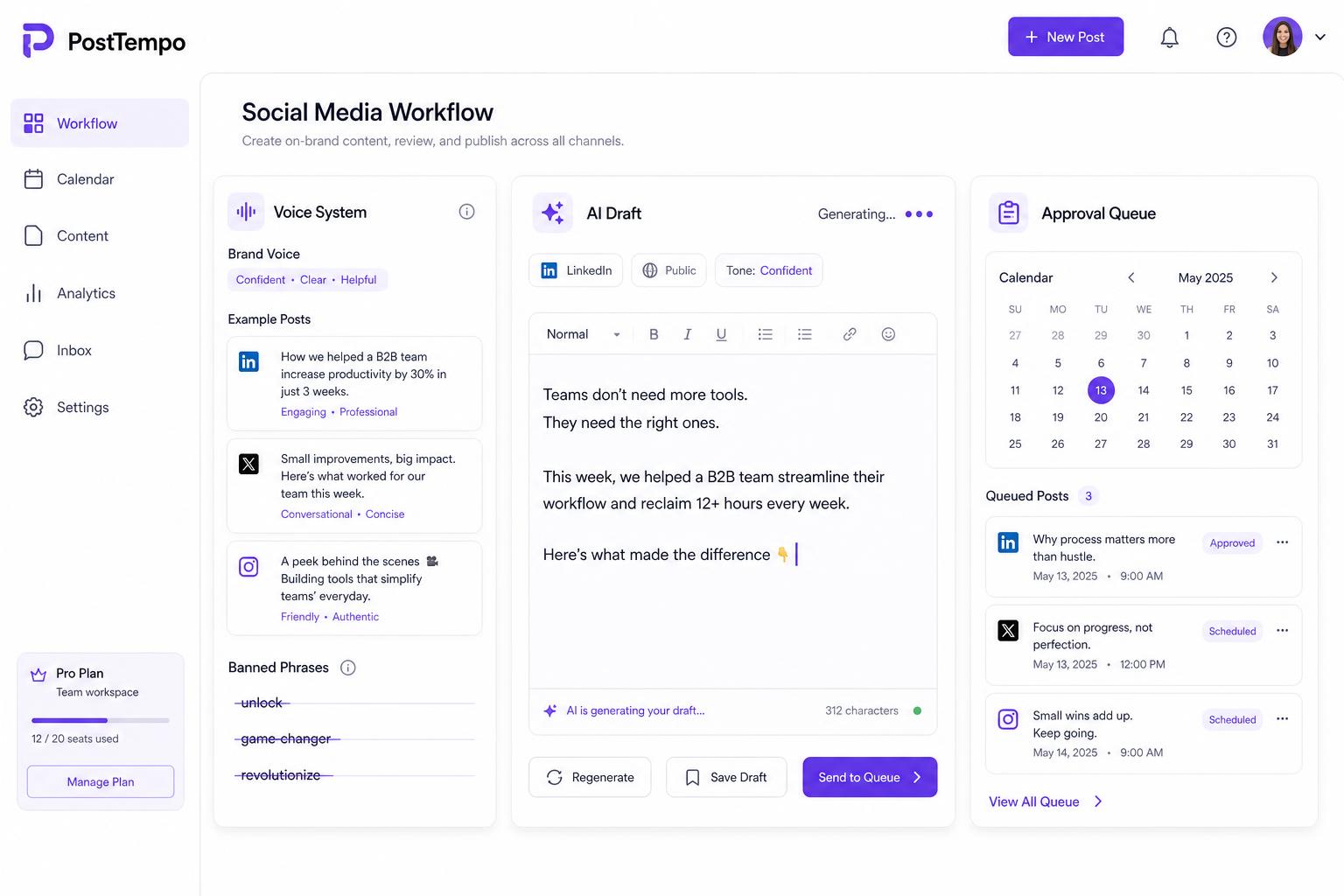Click the Voice System info icon
Image resolution: width=1344 pixels, height=896 pixels.
(467, 212)
